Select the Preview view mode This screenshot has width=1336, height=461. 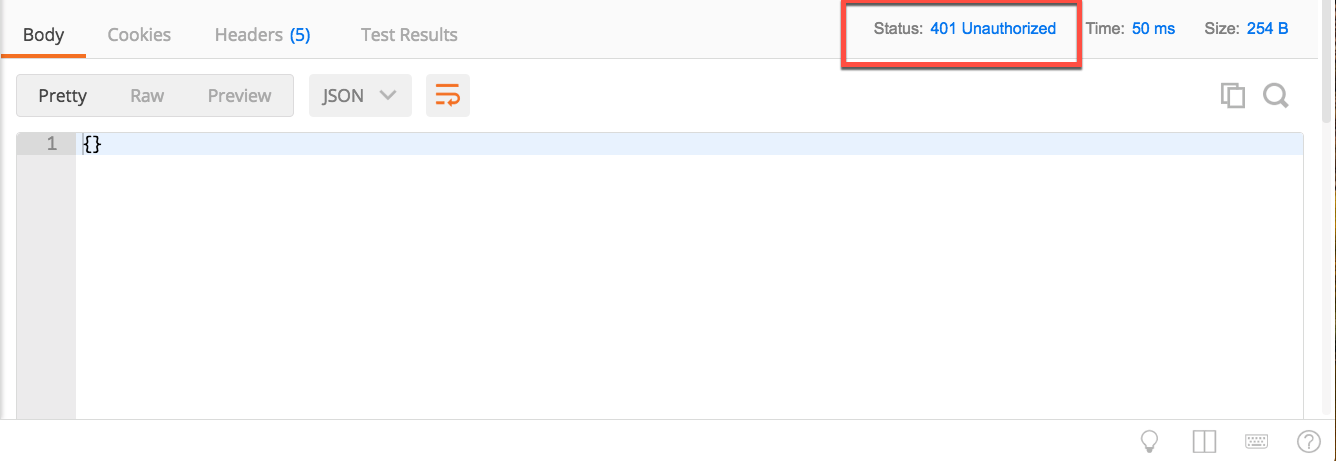(x=240, y=96)
